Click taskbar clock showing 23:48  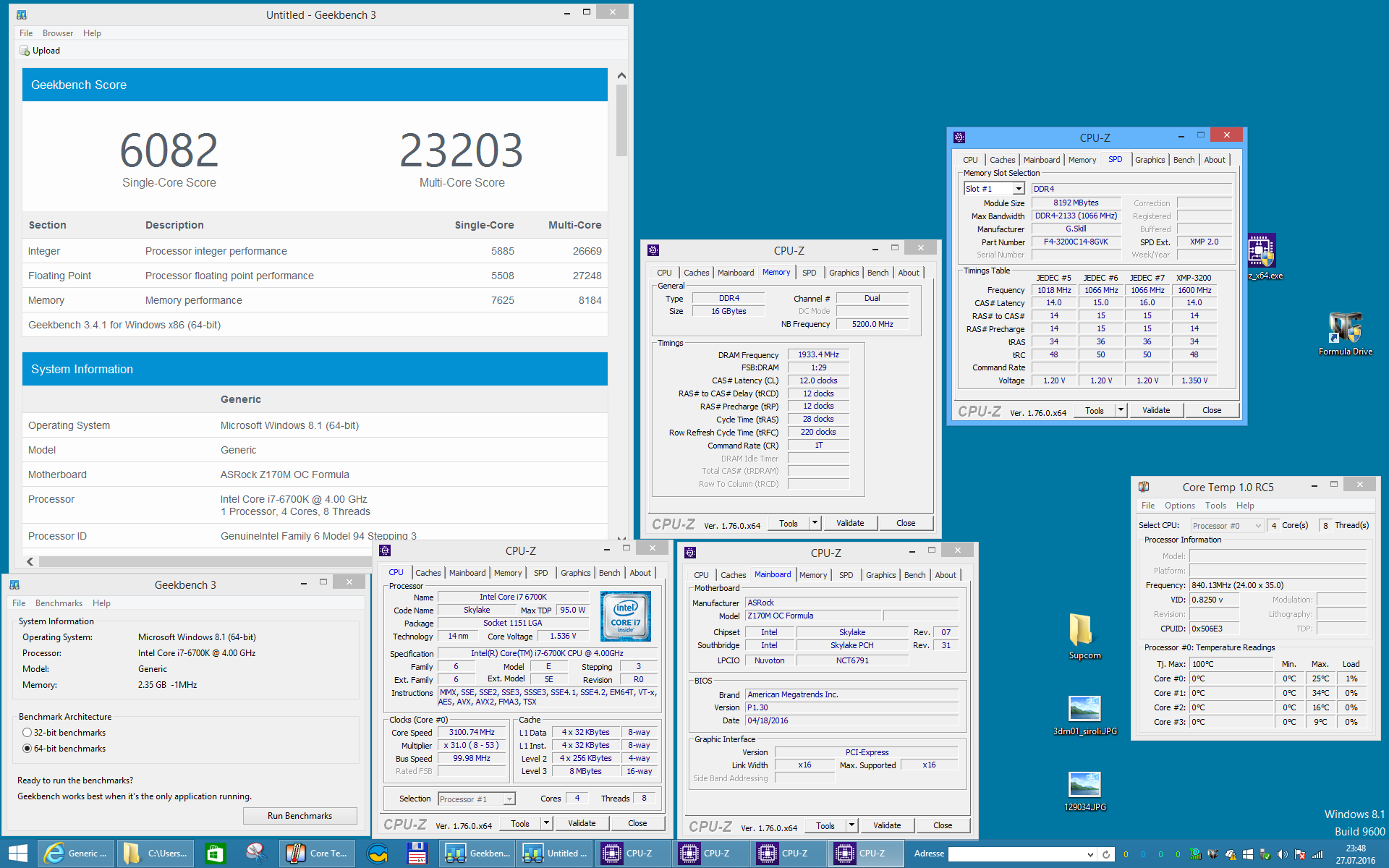pos(1355,854)
